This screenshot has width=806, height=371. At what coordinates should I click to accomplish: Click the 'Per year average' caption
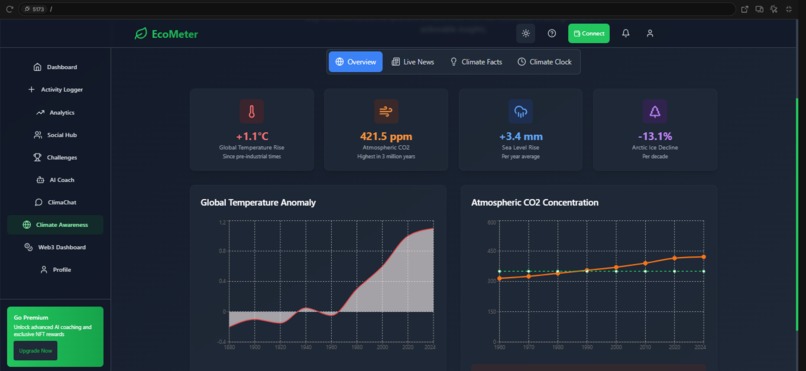tap(521, 156)
